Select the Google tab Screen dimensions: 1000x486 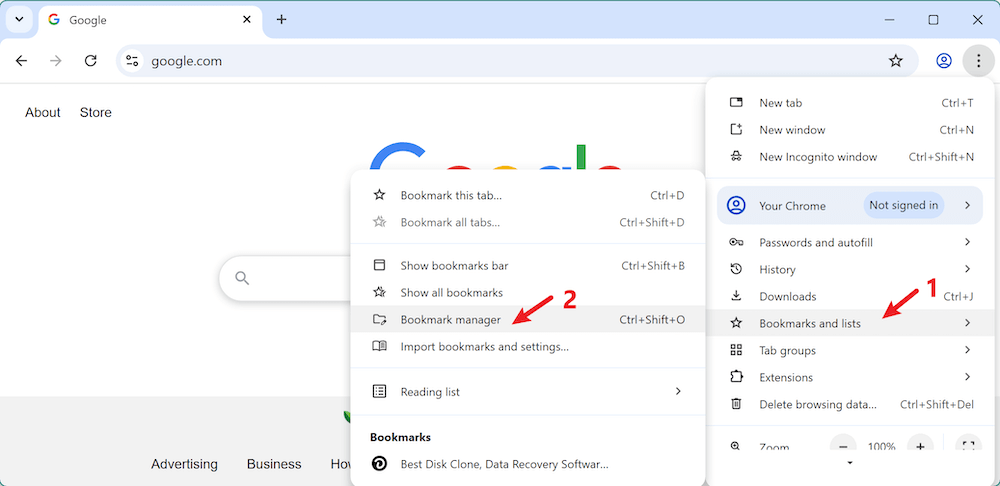(151, 20)
